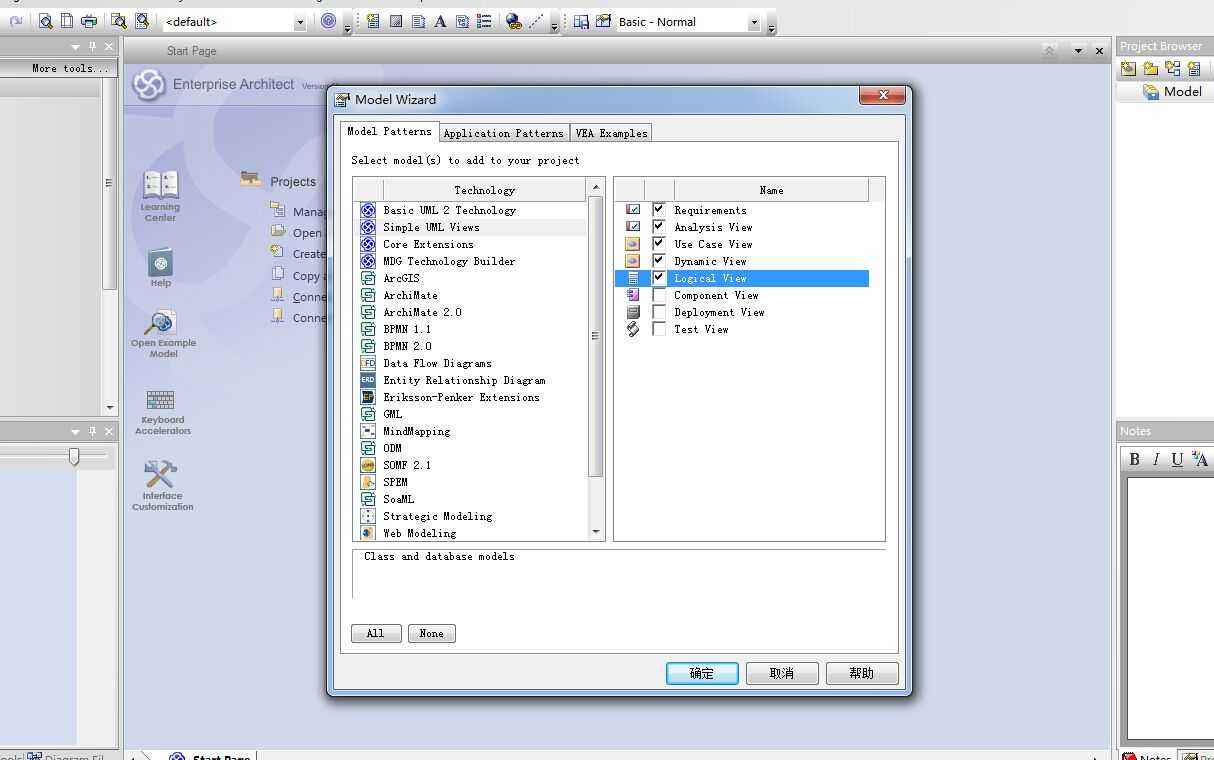Click the printer icon in the toolbar

pyautogui.click(x=89, y=21)
